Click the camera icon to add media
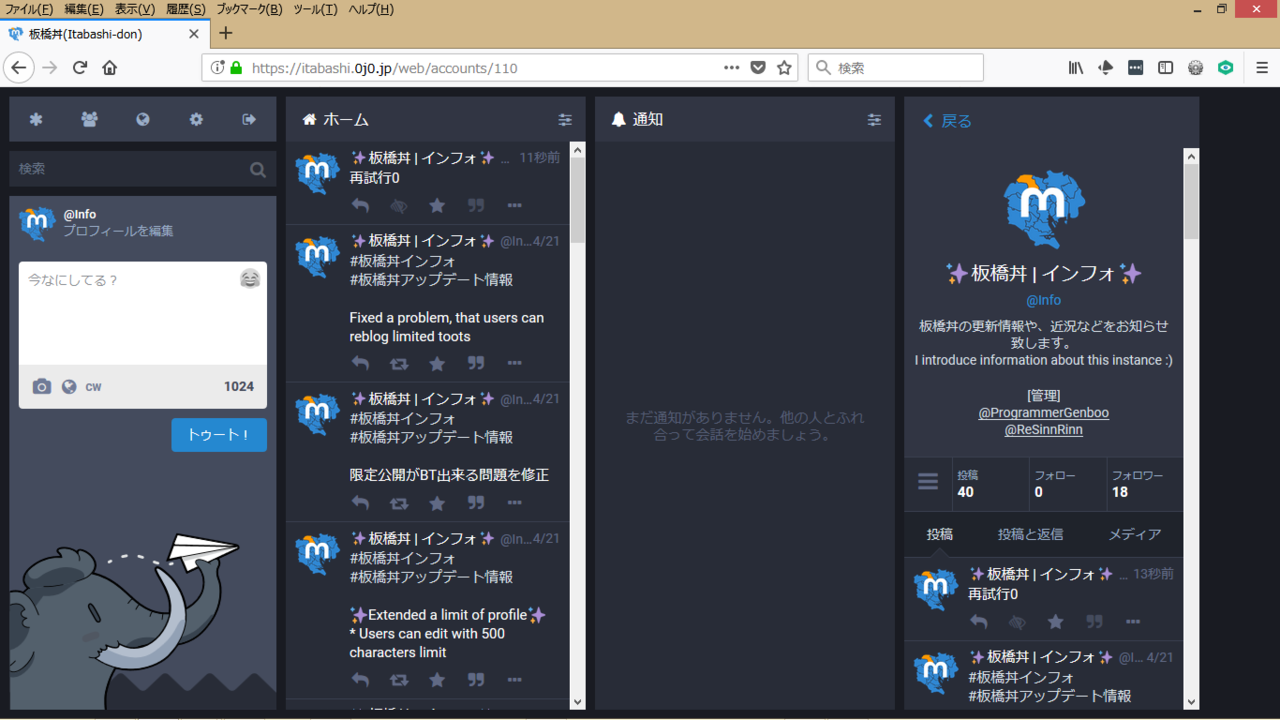 point(41,387)
